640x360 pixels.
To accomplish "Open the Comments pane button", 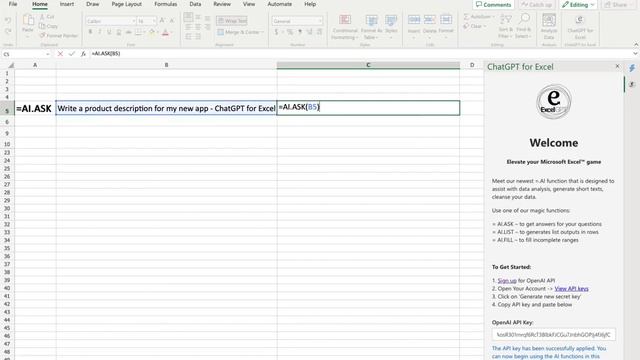I will [x=493, y=5].
